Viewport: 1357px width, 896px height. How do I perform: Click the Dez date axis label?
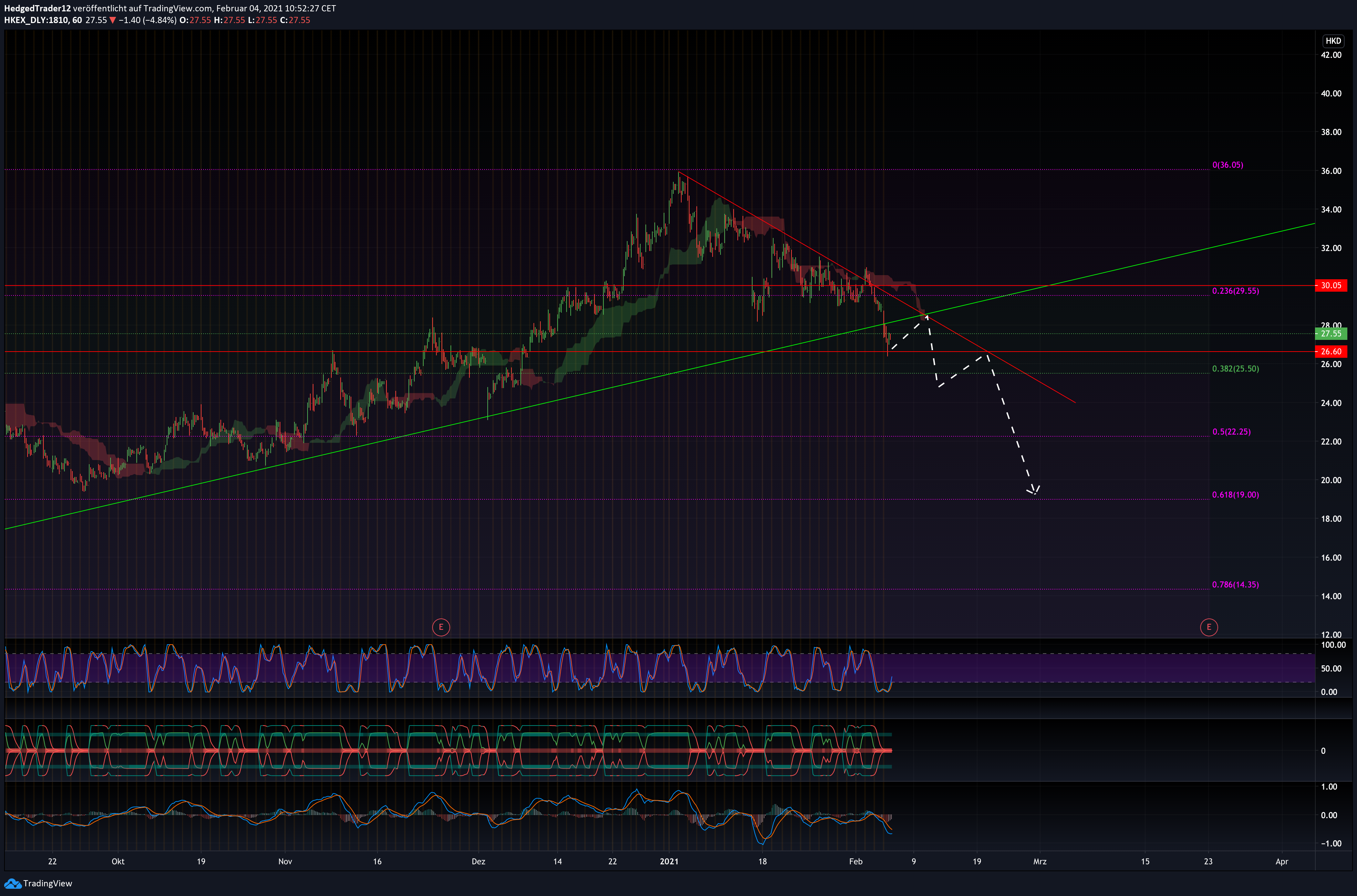click(478, 861)
